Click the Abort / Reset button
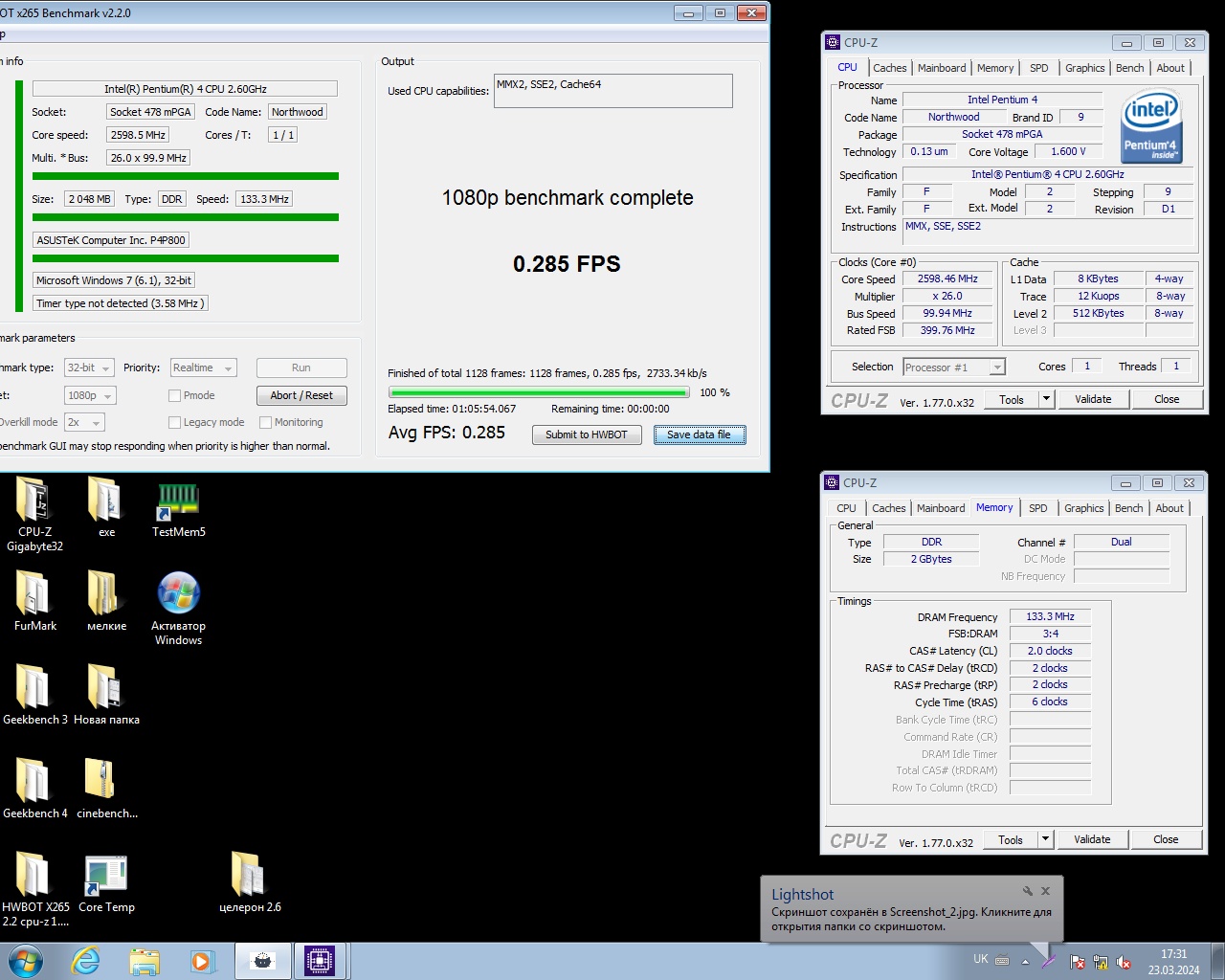 tap(301, 395)
